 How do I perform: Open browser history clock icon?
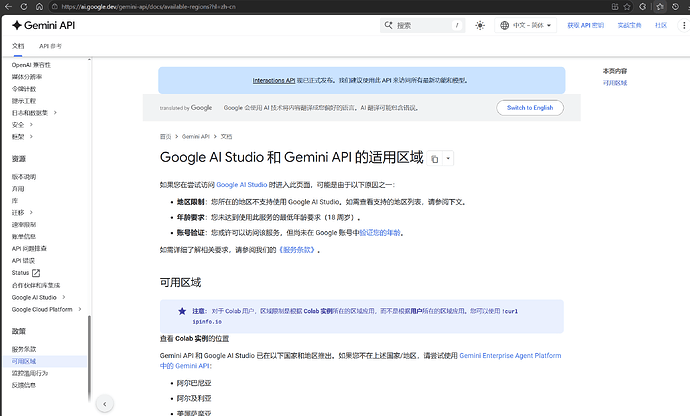pyautogui.click(x=675, y=7)
